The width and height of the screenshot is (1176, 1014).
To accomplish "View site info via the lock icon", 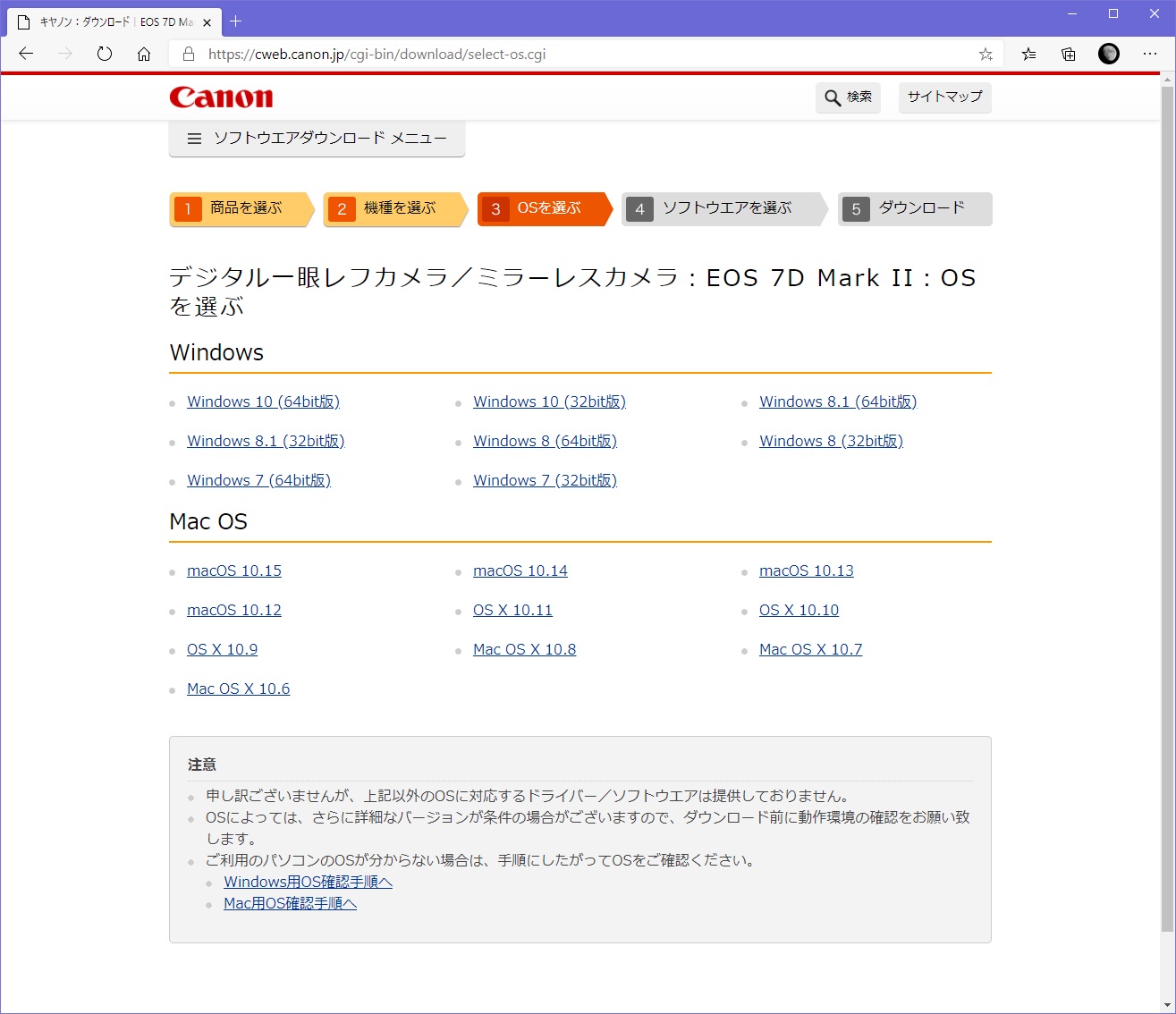I will (x=189, y=54).
